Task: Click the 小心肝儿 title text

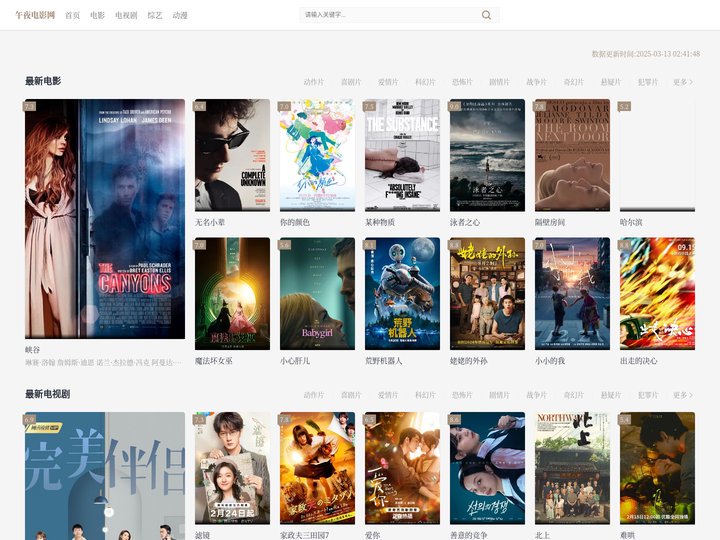Action: point(295,361)
